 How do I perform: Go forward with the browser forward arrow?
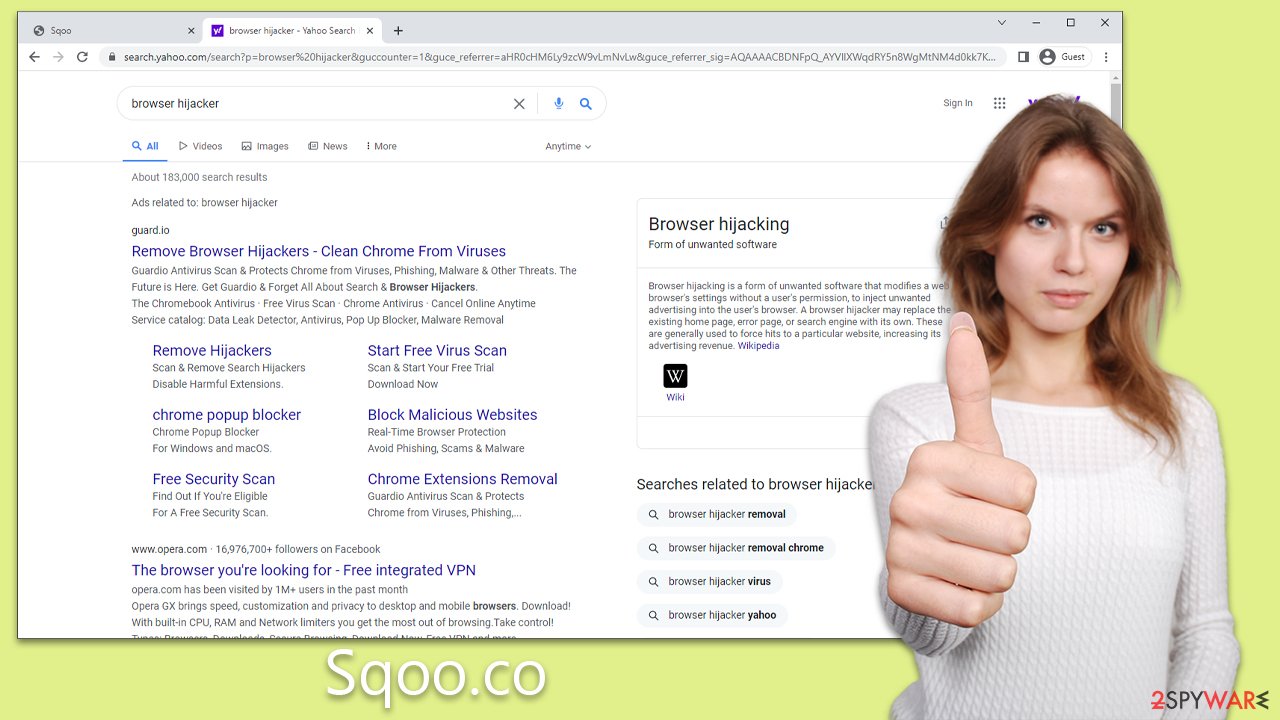coord(58,57)
